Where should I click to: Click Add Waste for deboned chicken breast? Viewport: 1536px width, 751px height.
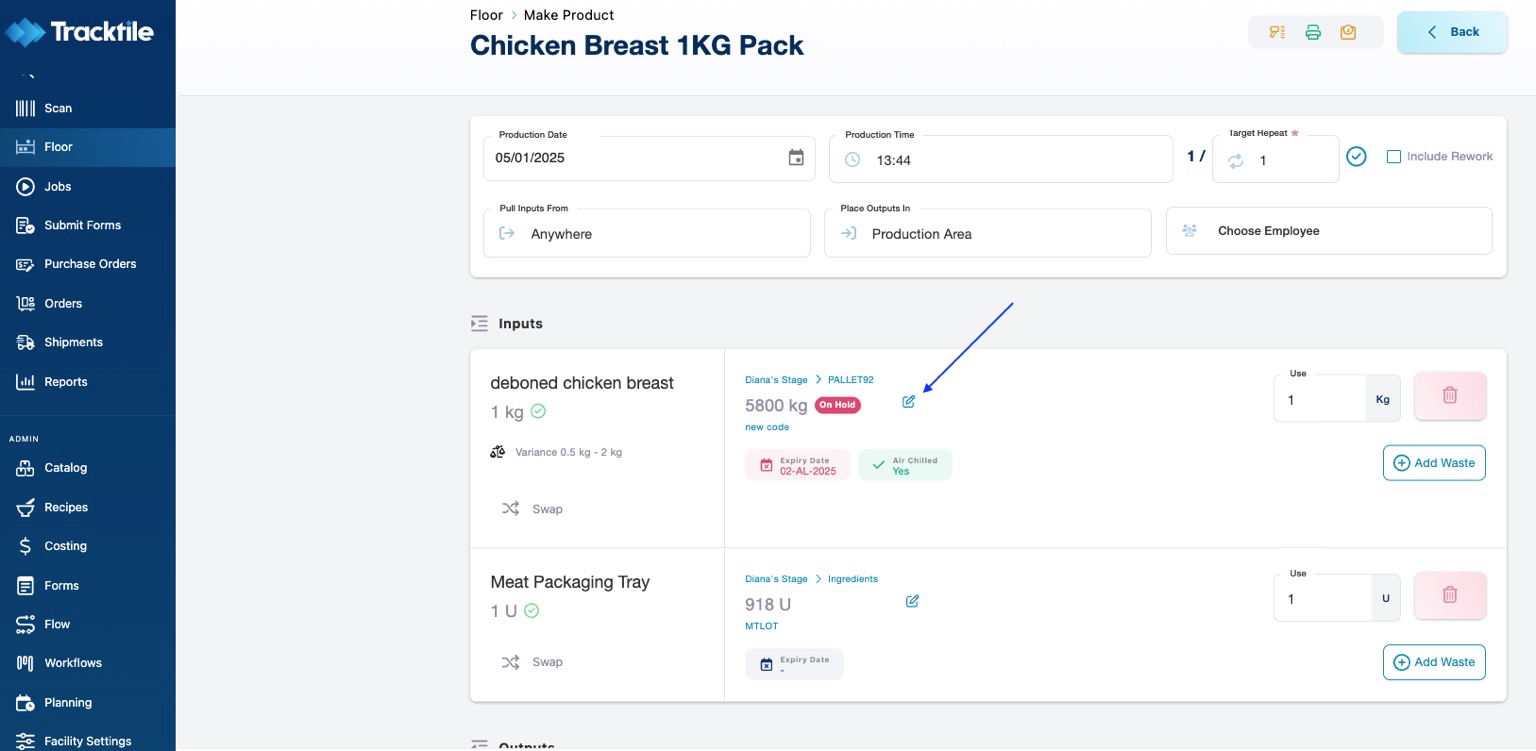tap(1434, 463)
